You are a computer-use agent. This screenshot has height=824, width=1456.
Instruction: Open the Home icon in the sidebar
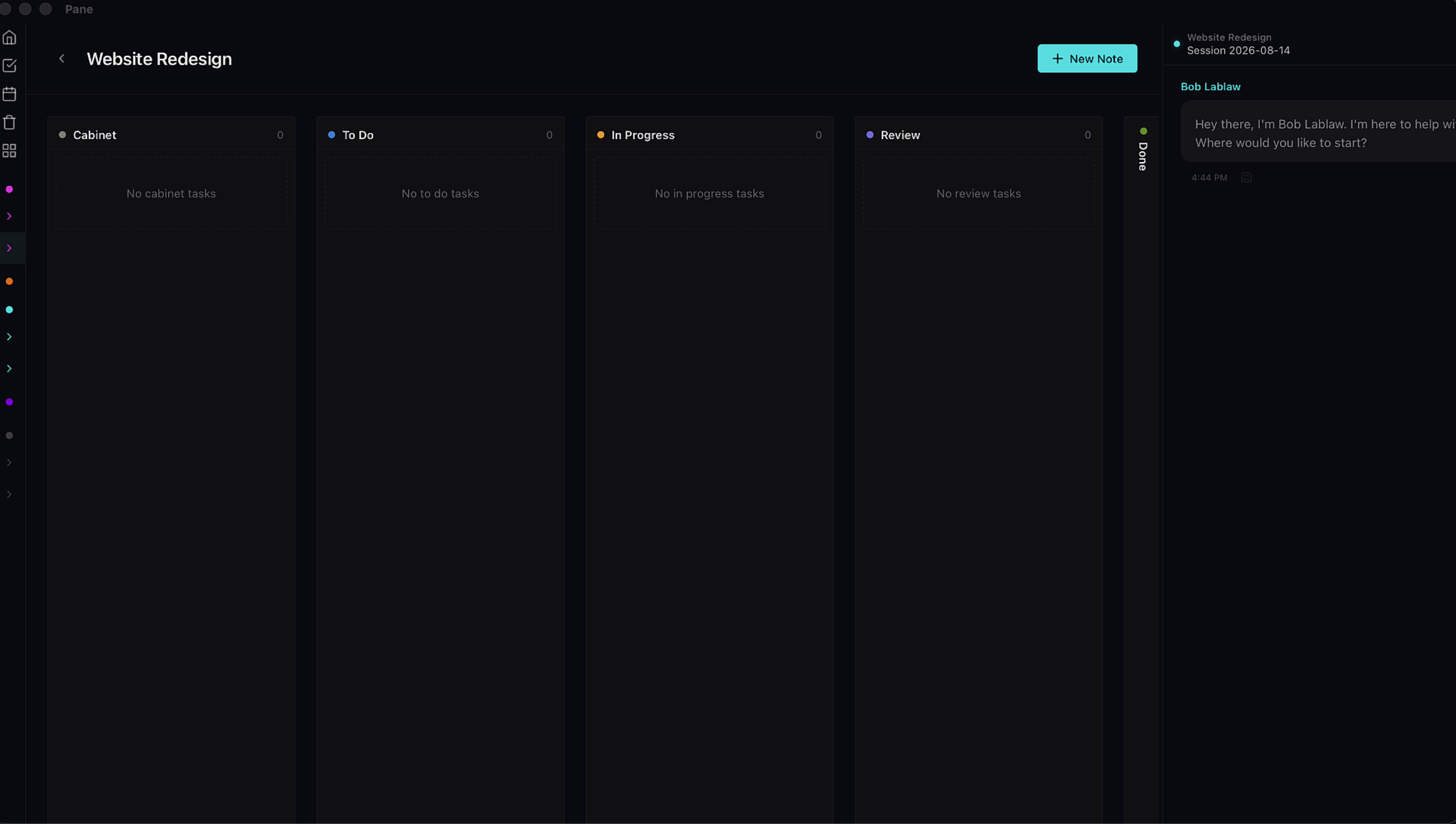tap(9, 37)
